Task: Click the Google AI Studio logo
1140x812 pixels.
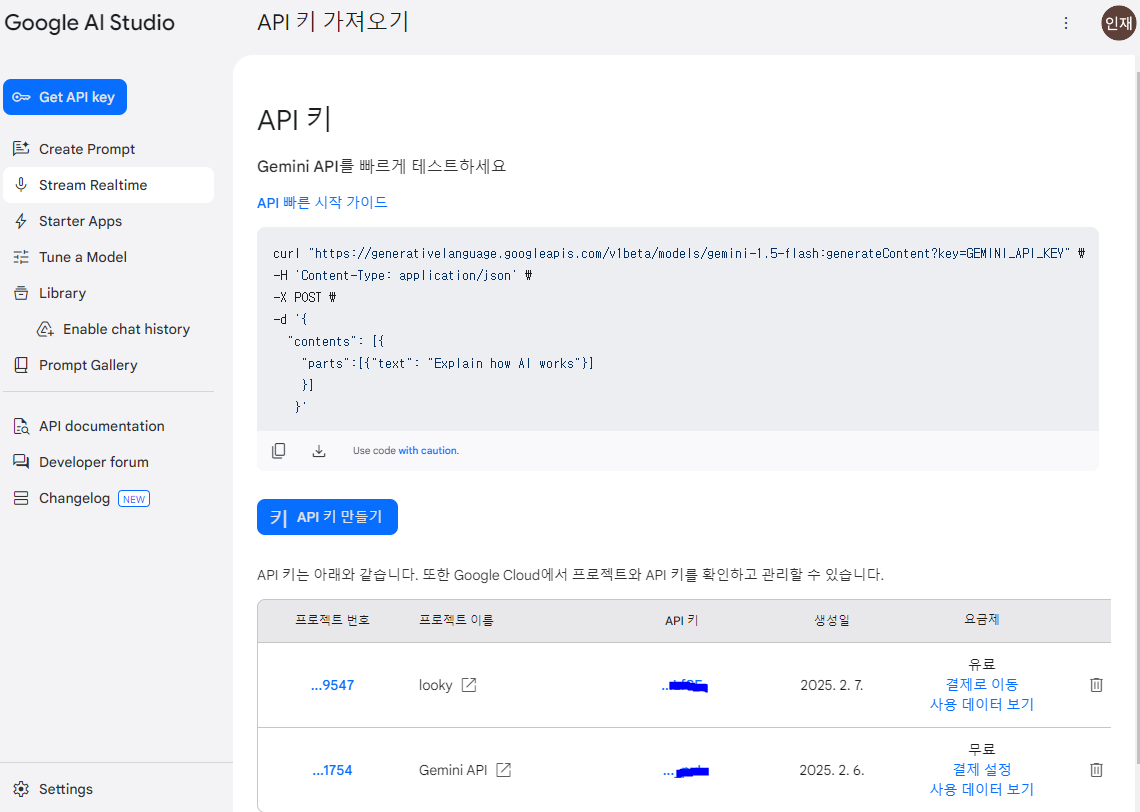Action: tap(89, 23)
